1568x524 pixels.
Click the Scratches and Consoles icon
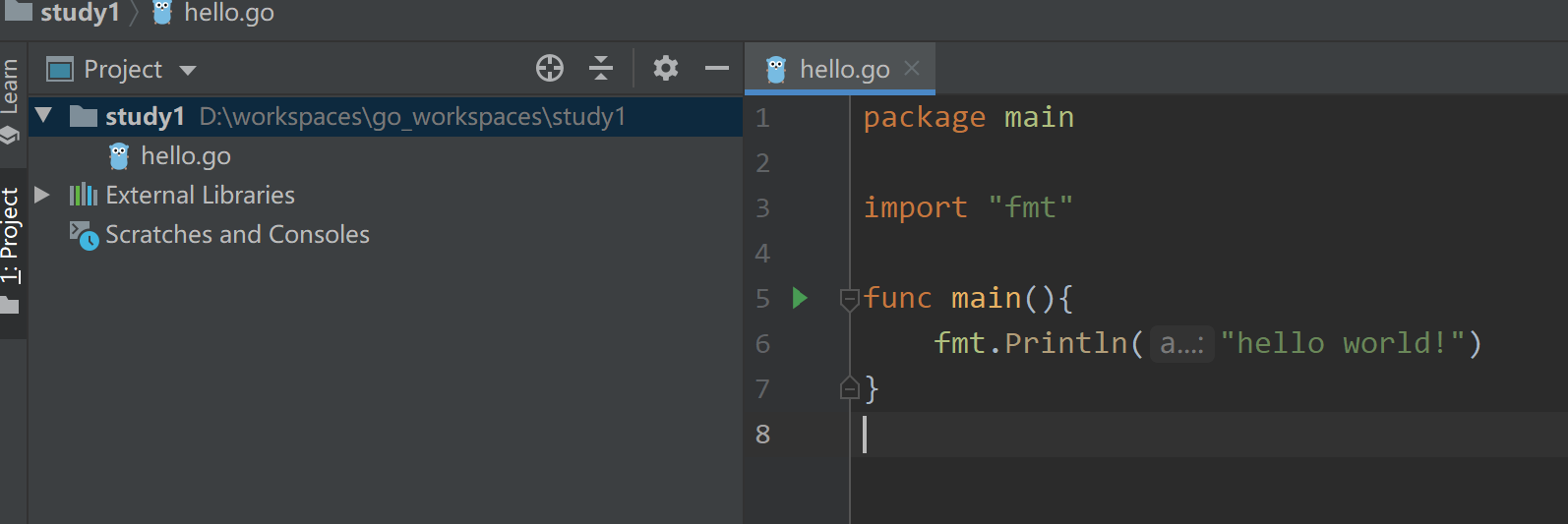[84, 235]
